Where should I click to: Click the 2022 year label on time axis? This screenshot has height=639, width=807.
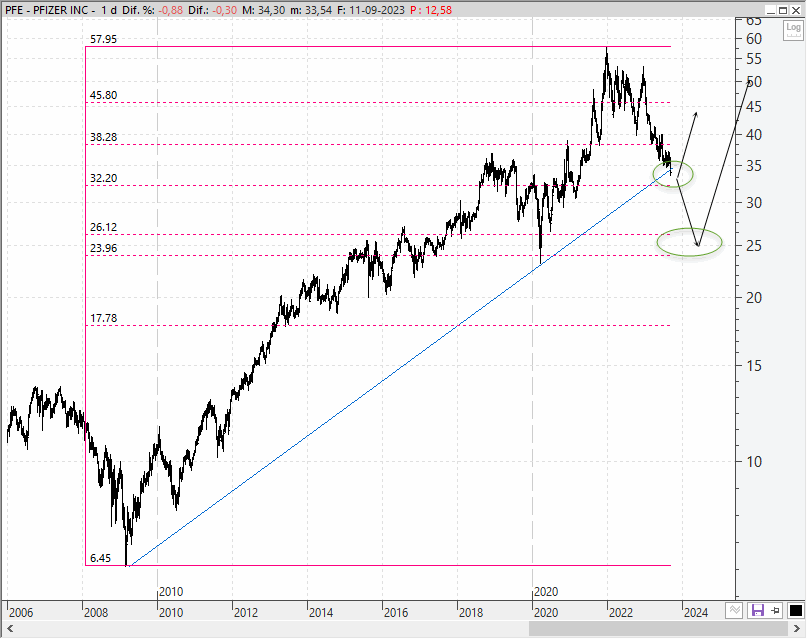tap(621, 613)
